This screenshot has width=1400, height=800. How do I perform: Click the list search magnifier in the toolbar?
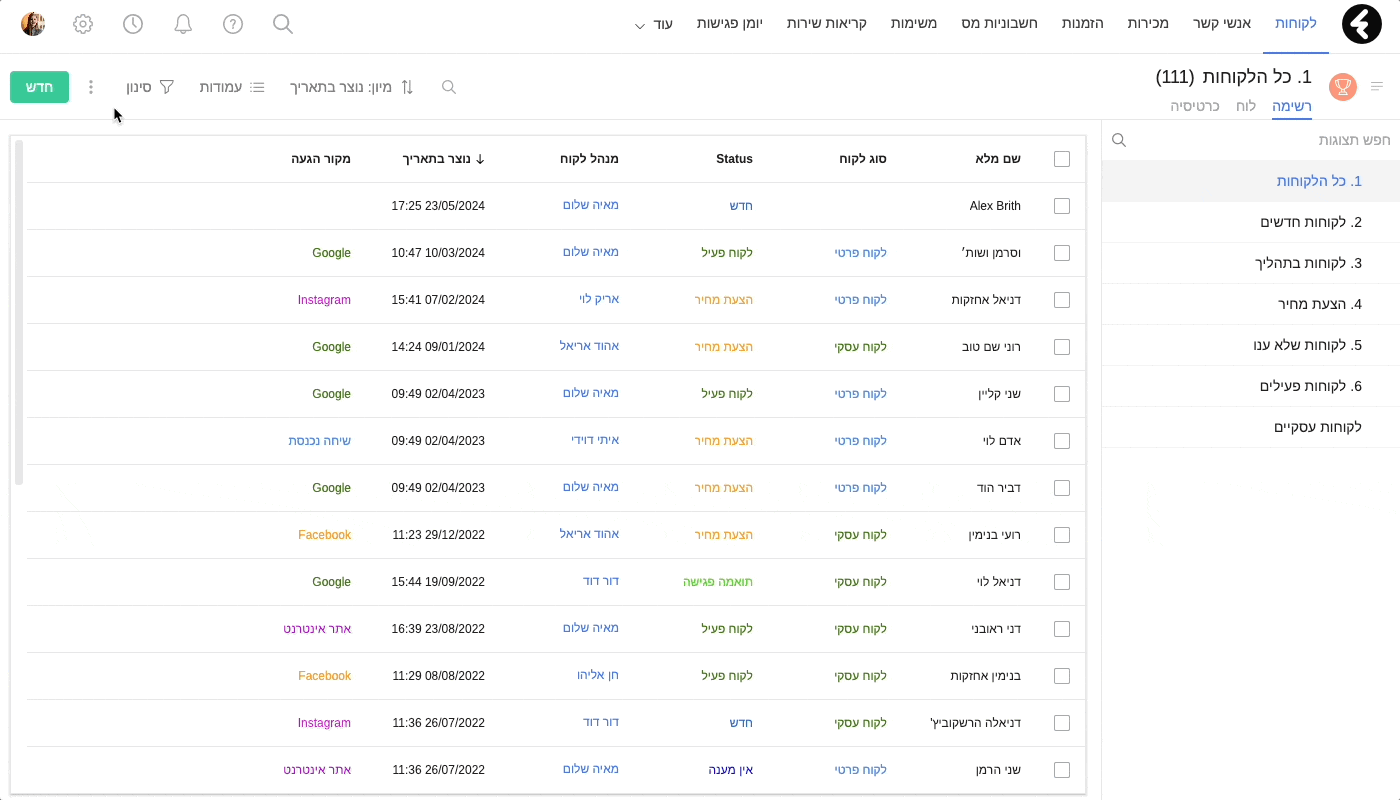coord(449,87)
